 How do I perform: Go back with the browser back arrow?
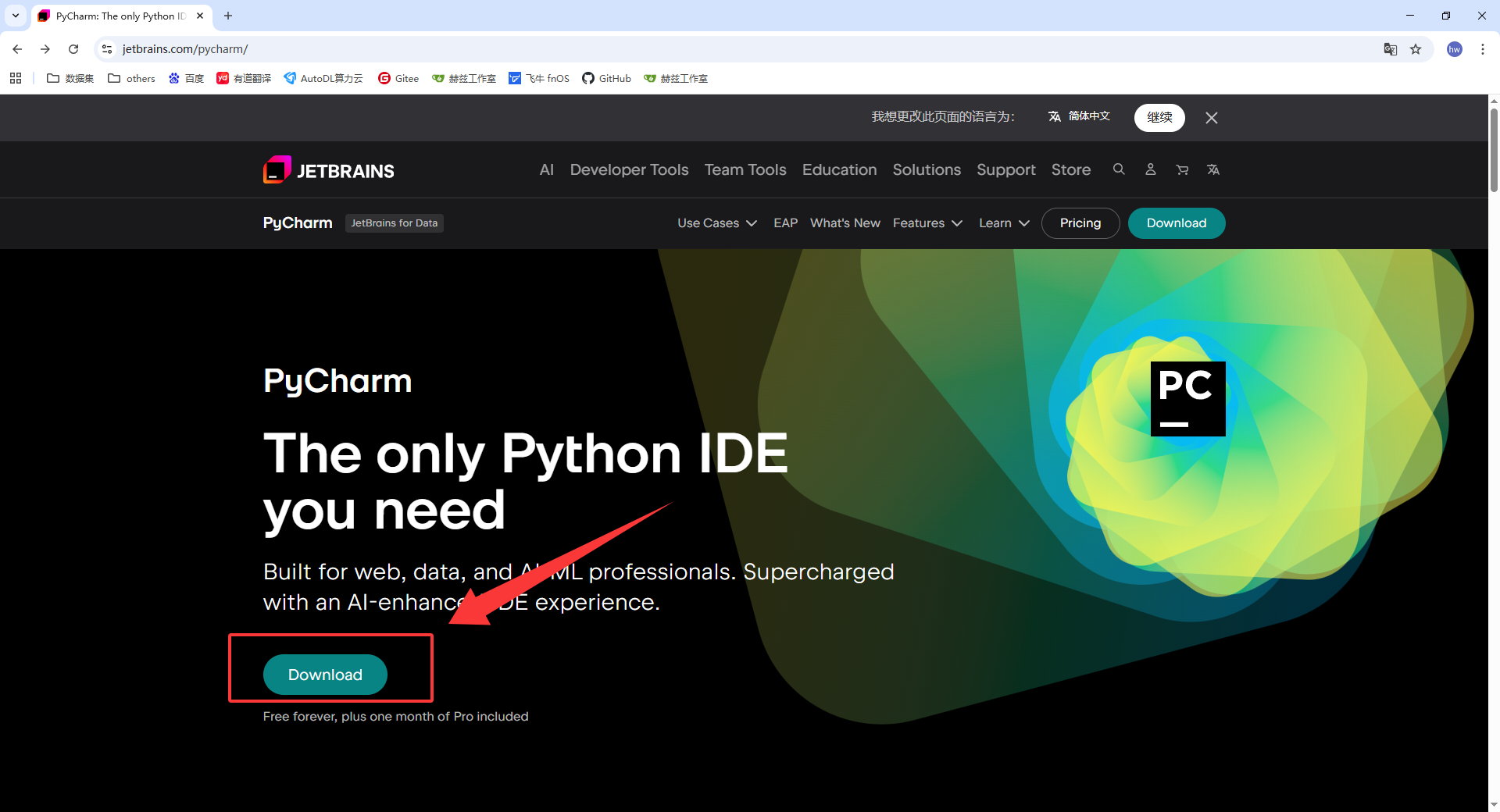[17, 49]
